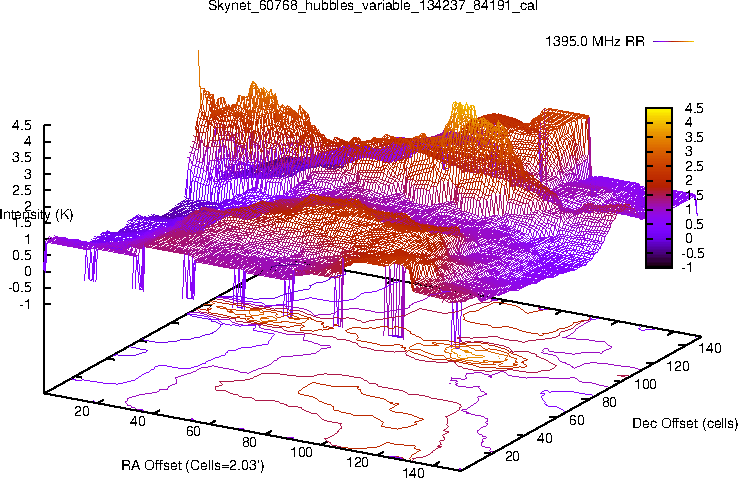Click the -0.5 label on the color bar

tap(693, 253)
